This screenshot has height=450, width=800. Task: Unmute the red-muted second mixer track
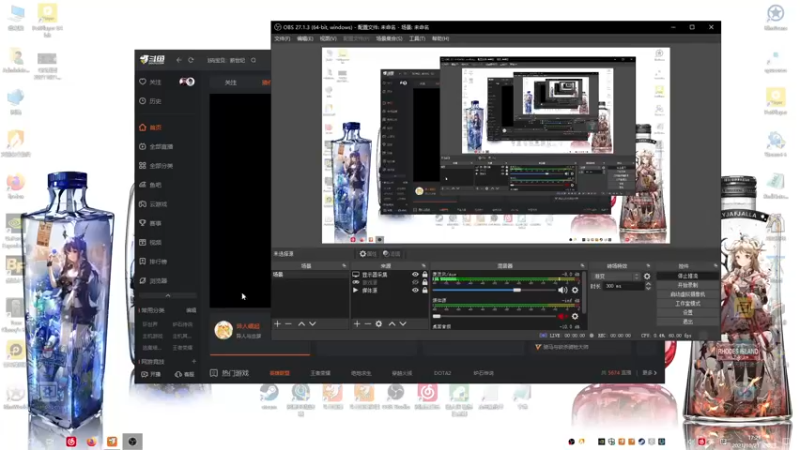562,316
